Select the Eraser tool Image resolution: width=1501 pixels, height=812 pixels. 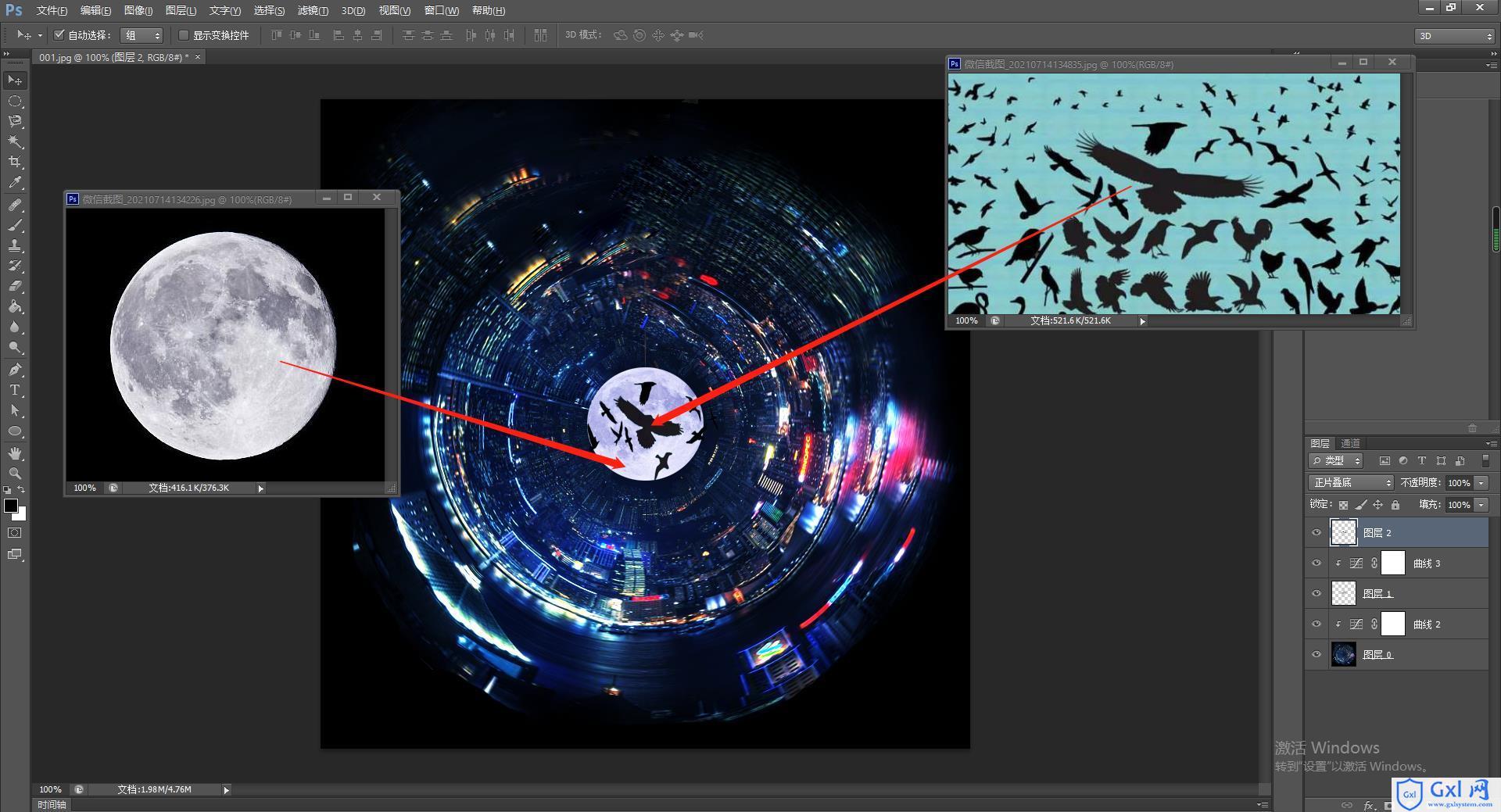tap(15, 286)
